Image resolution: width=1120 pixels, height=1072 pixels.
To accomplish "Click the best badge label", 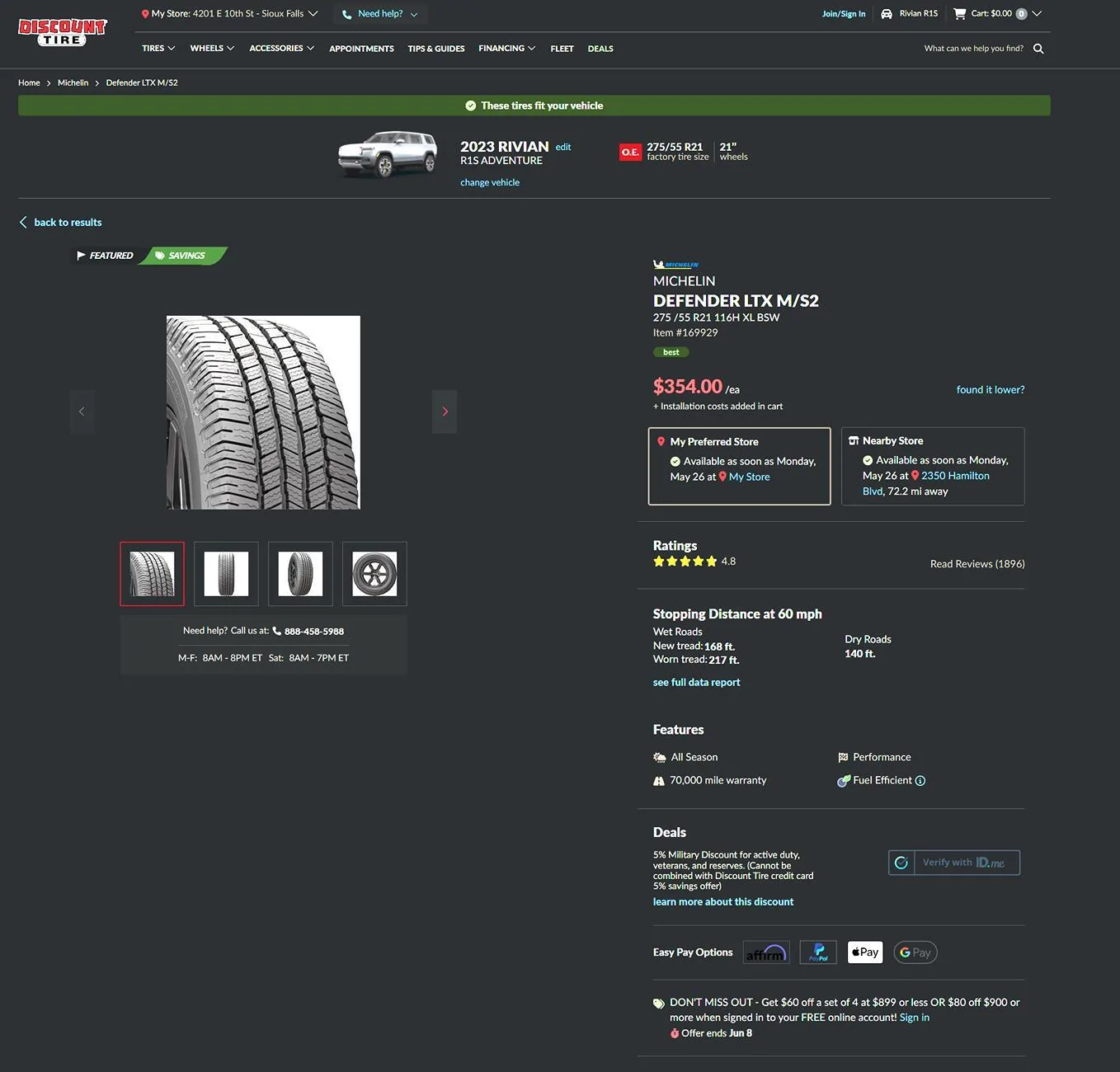I will point(671,352).
